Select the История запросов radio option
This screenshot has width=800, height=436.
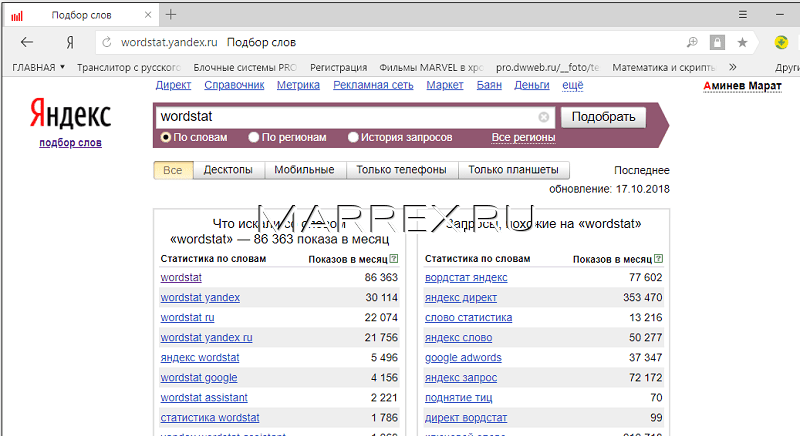pyautogui.click(x=400, y=137)
